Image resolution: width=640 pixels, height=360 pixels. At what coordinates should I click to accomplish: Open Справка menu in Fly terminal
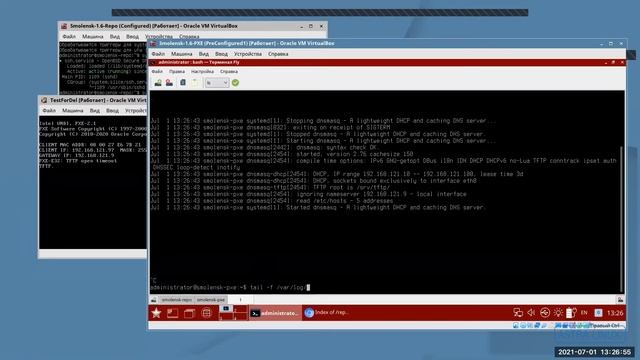tap(229, 71)
